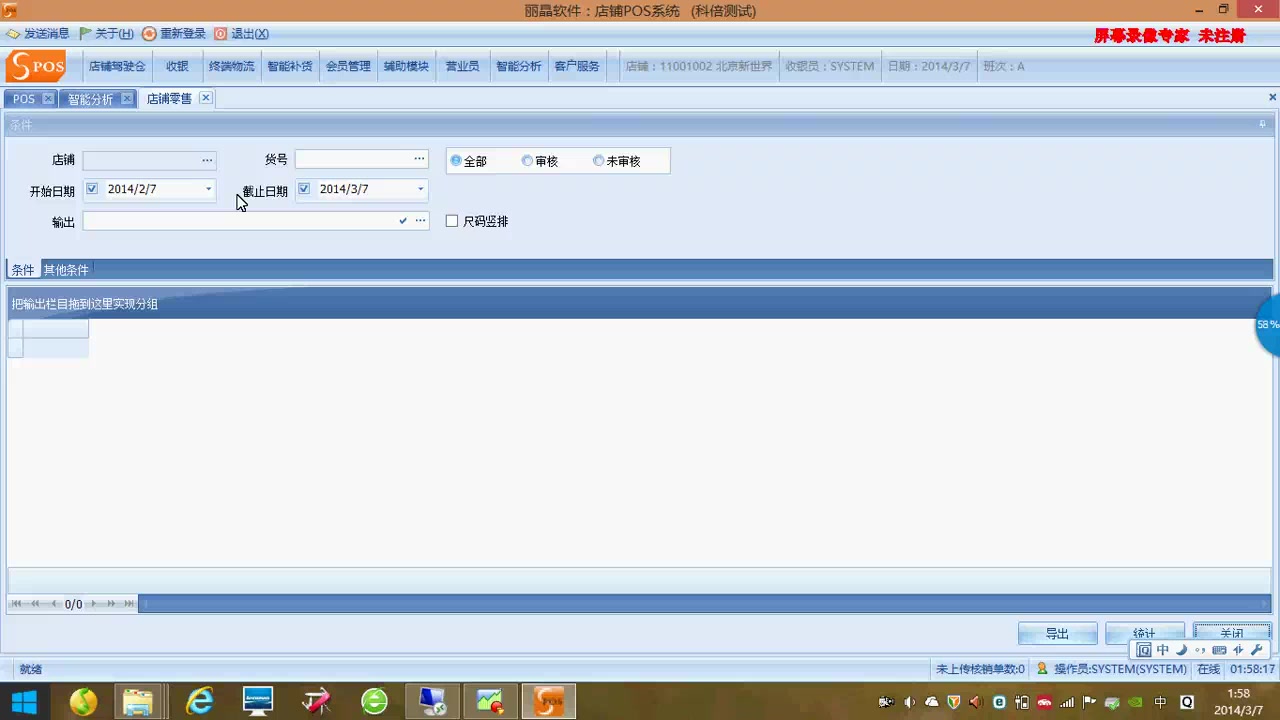The width and height of the screenshot is (1280, 720).
Task: Open the 店铺驾驶仓 menu
Action: tap(117, 66)
